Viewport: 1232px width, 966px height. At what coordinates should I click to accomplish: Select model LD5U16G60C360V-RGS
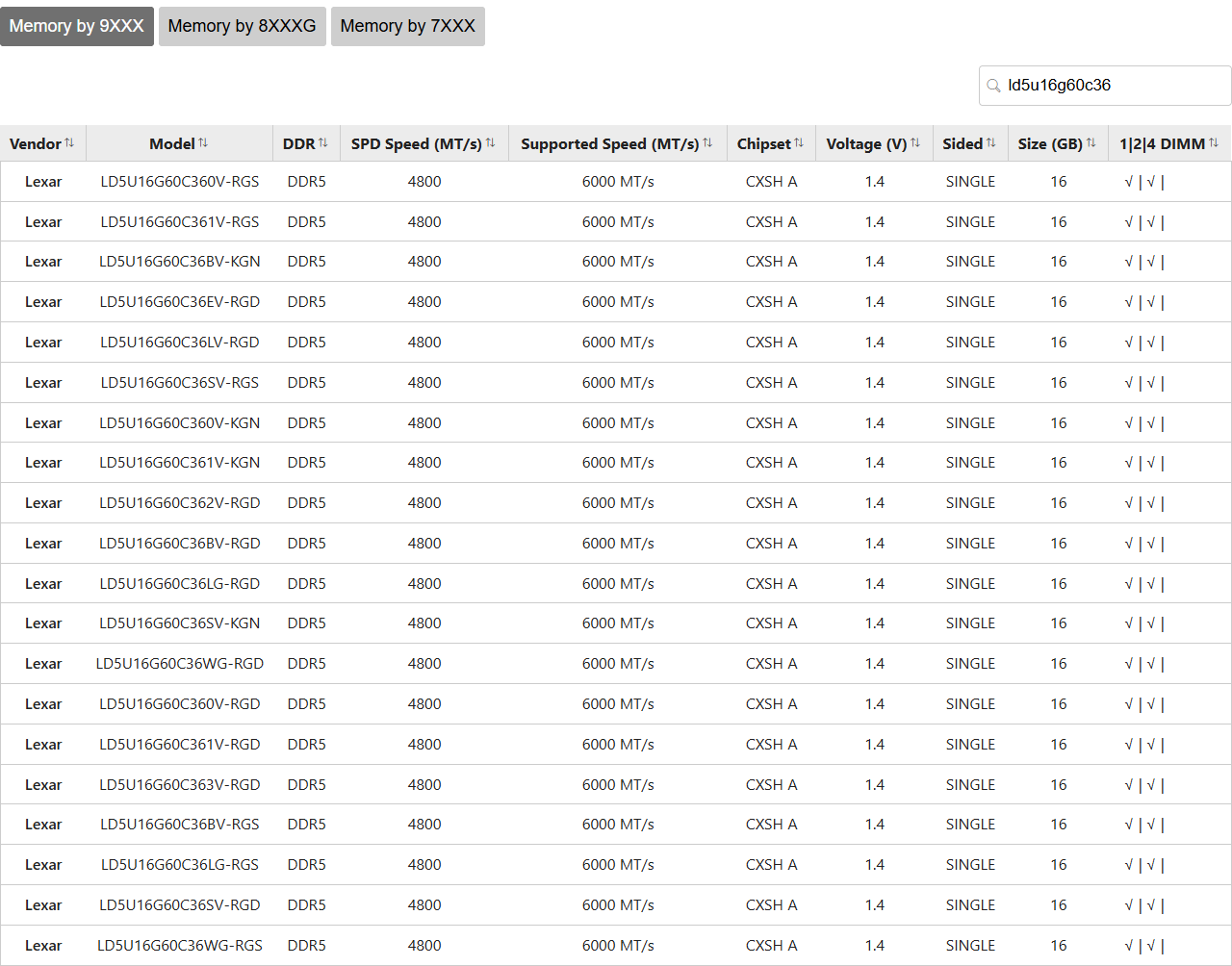[x=180, y=182]
